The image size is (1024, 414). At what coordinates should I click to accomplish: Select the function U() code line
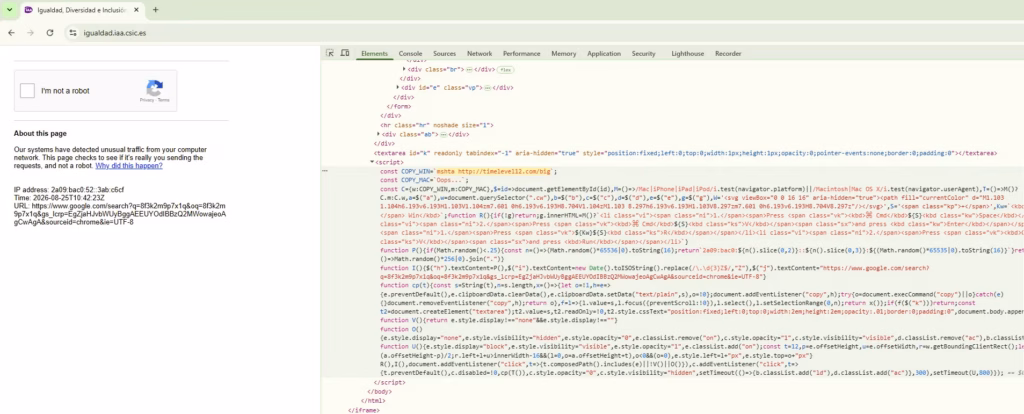coord(701,347)
